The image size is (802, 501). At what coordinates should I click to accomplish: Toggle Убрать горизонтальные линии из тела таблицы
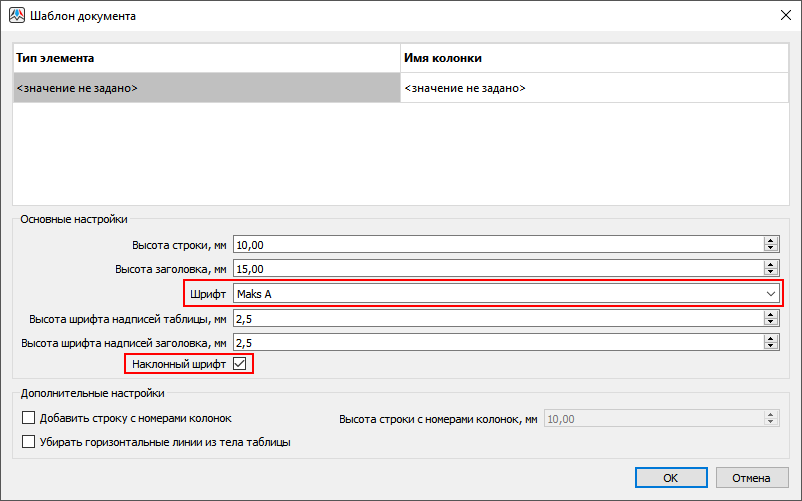[x=28, y=441]
